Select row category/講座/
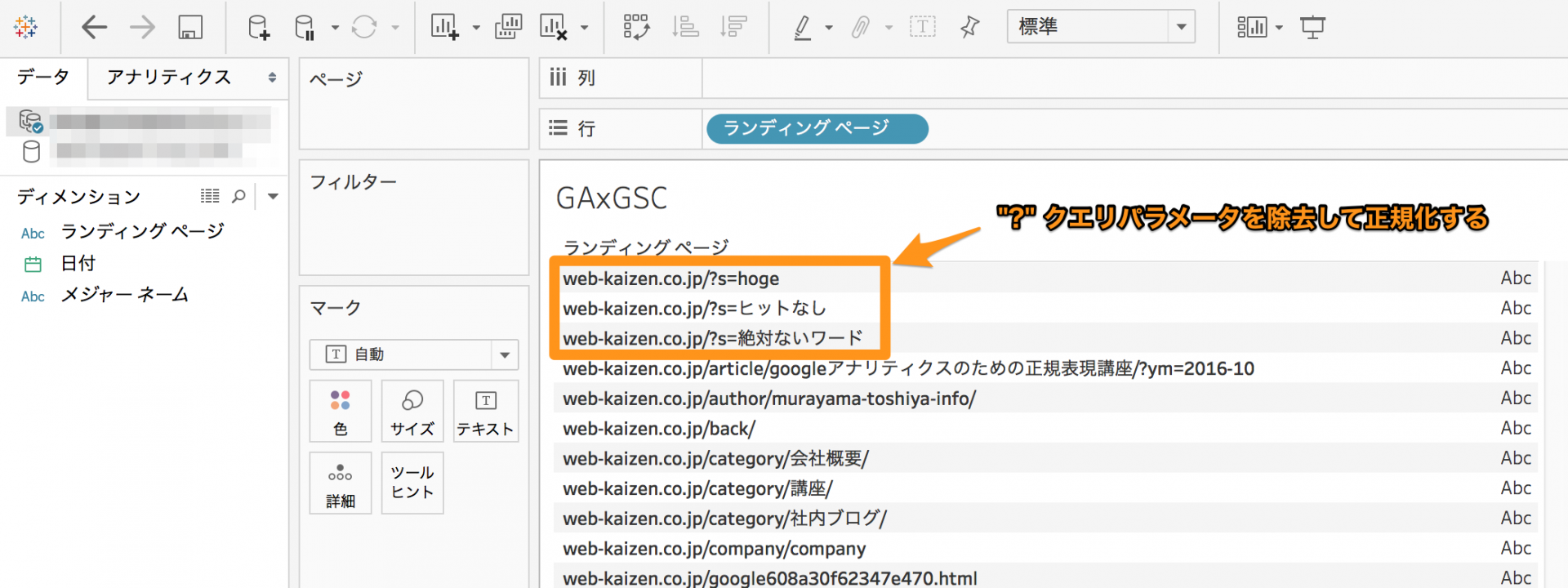Image resolution: width=1568 pixels, height=588 pixels. [x=697, y=488]
